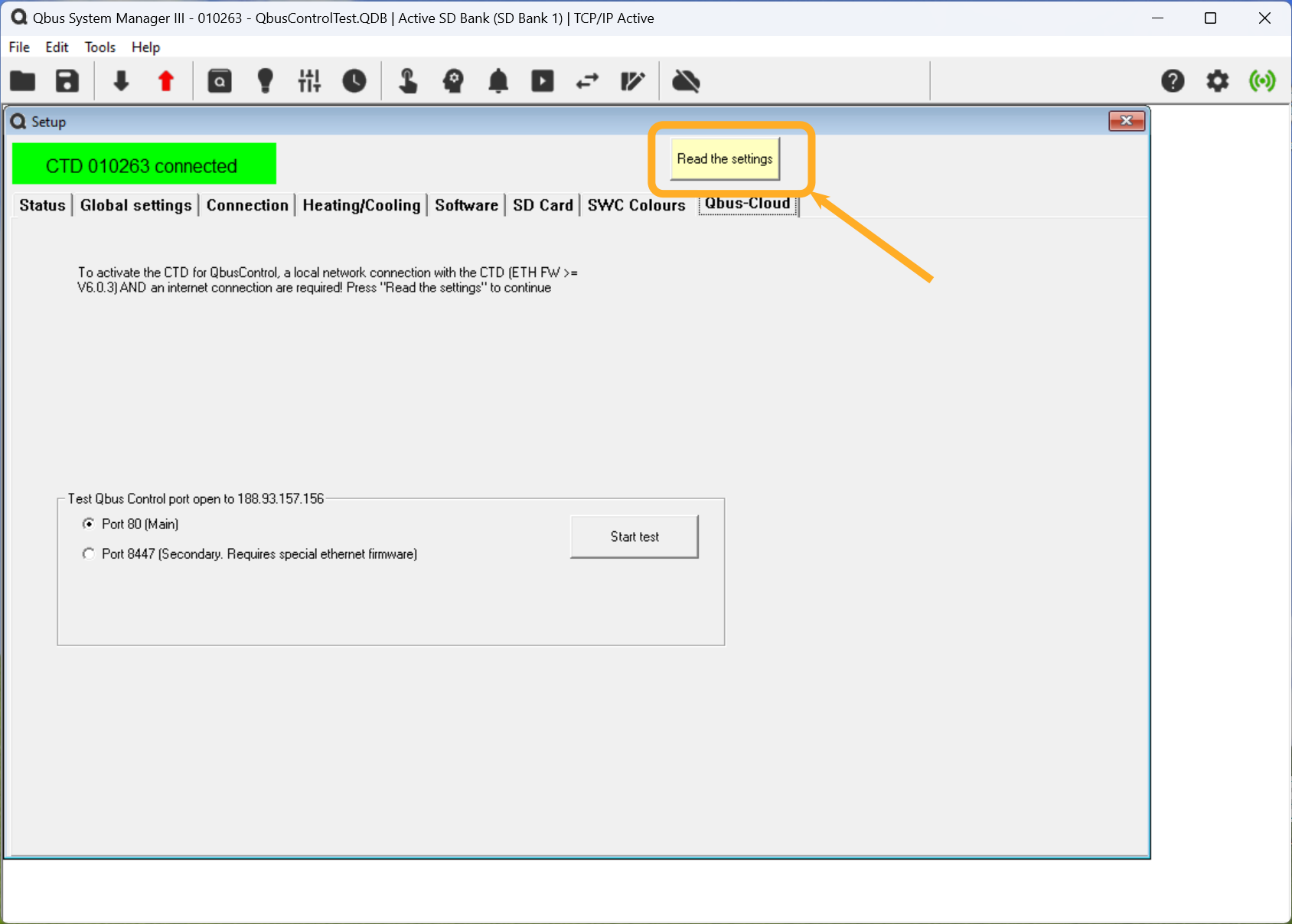Click the green CTD 010263 connected banner

[x=144, y=164]
